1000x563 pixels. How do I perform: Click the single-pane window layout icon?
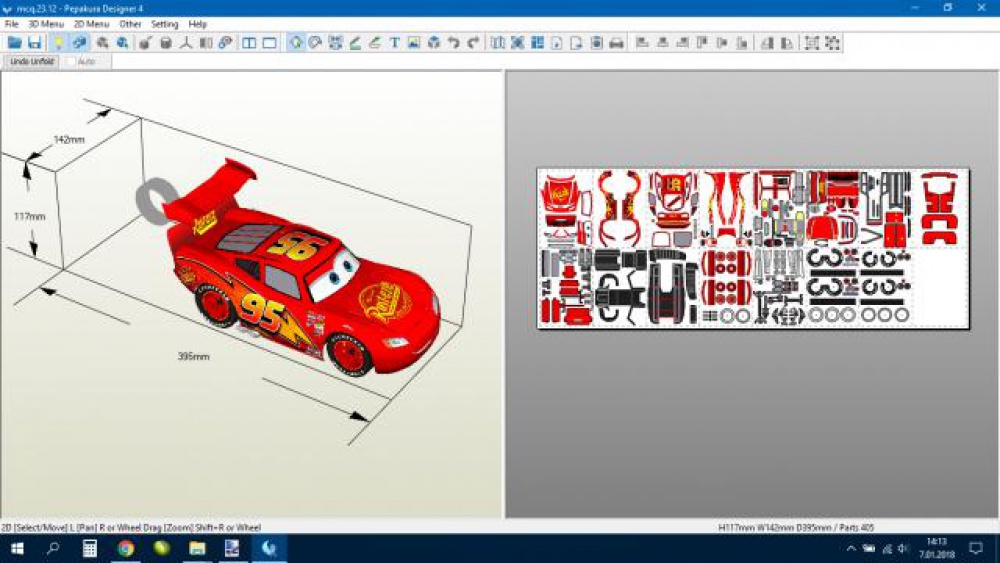point(269,43)
